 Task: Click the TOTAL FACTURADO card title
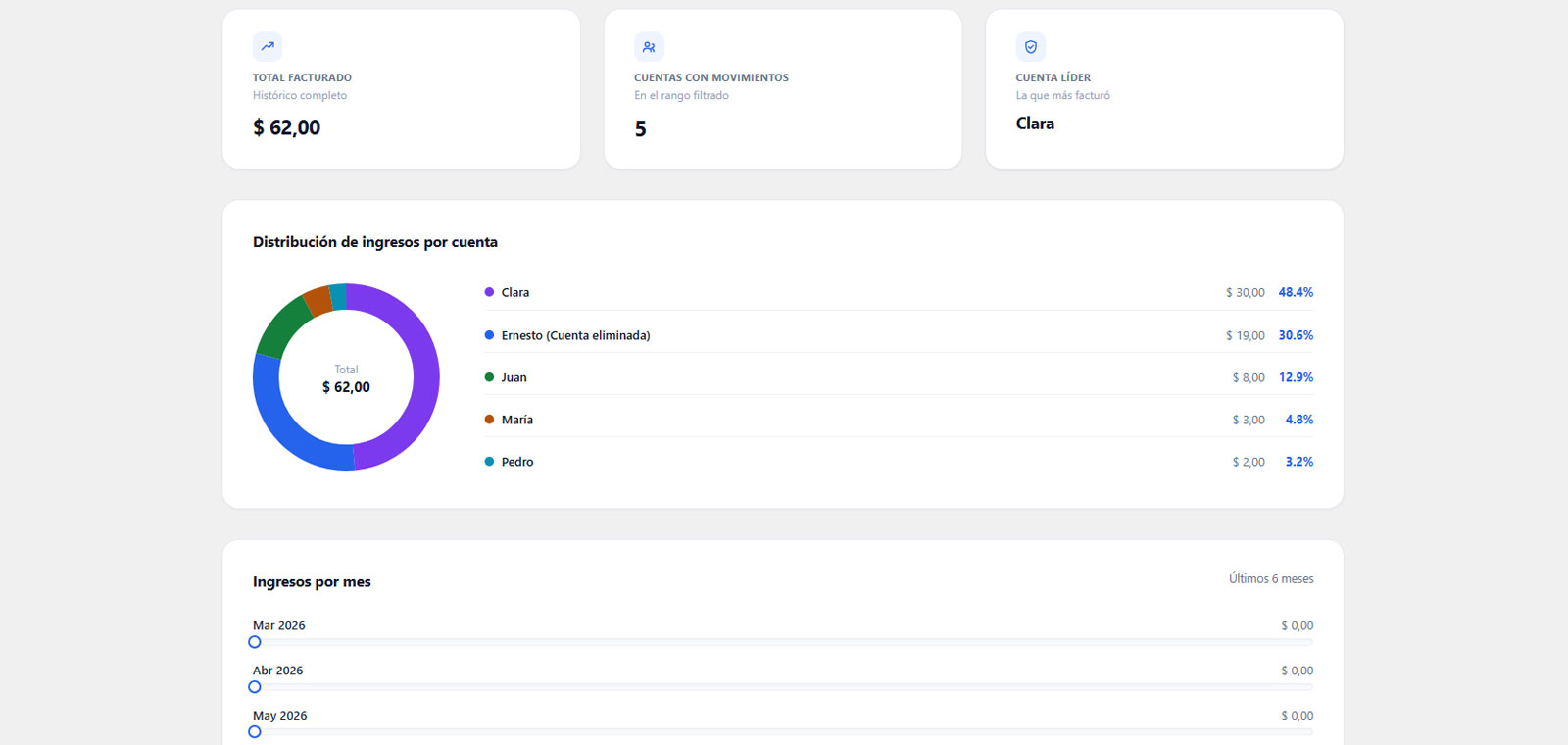[x=302, y=77]
